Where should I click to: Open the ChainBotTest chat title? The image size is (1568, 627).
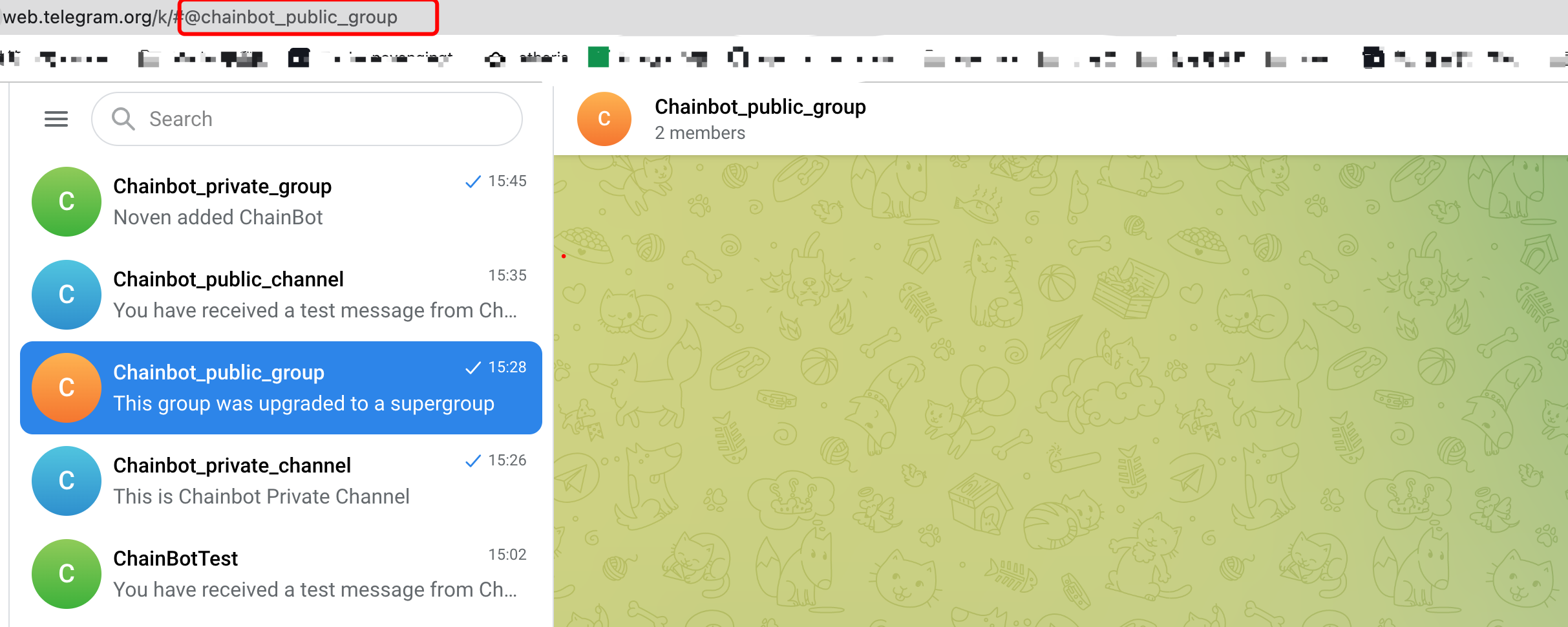coord(175,558)
